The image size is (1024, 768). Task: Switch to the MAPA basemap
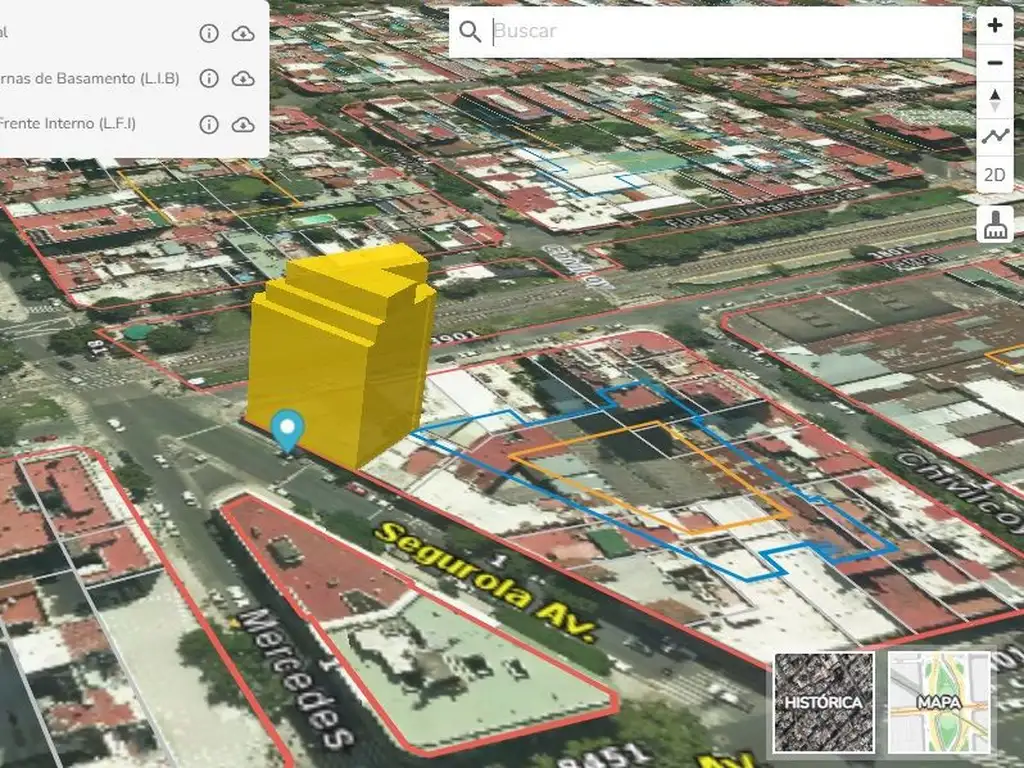939,702
